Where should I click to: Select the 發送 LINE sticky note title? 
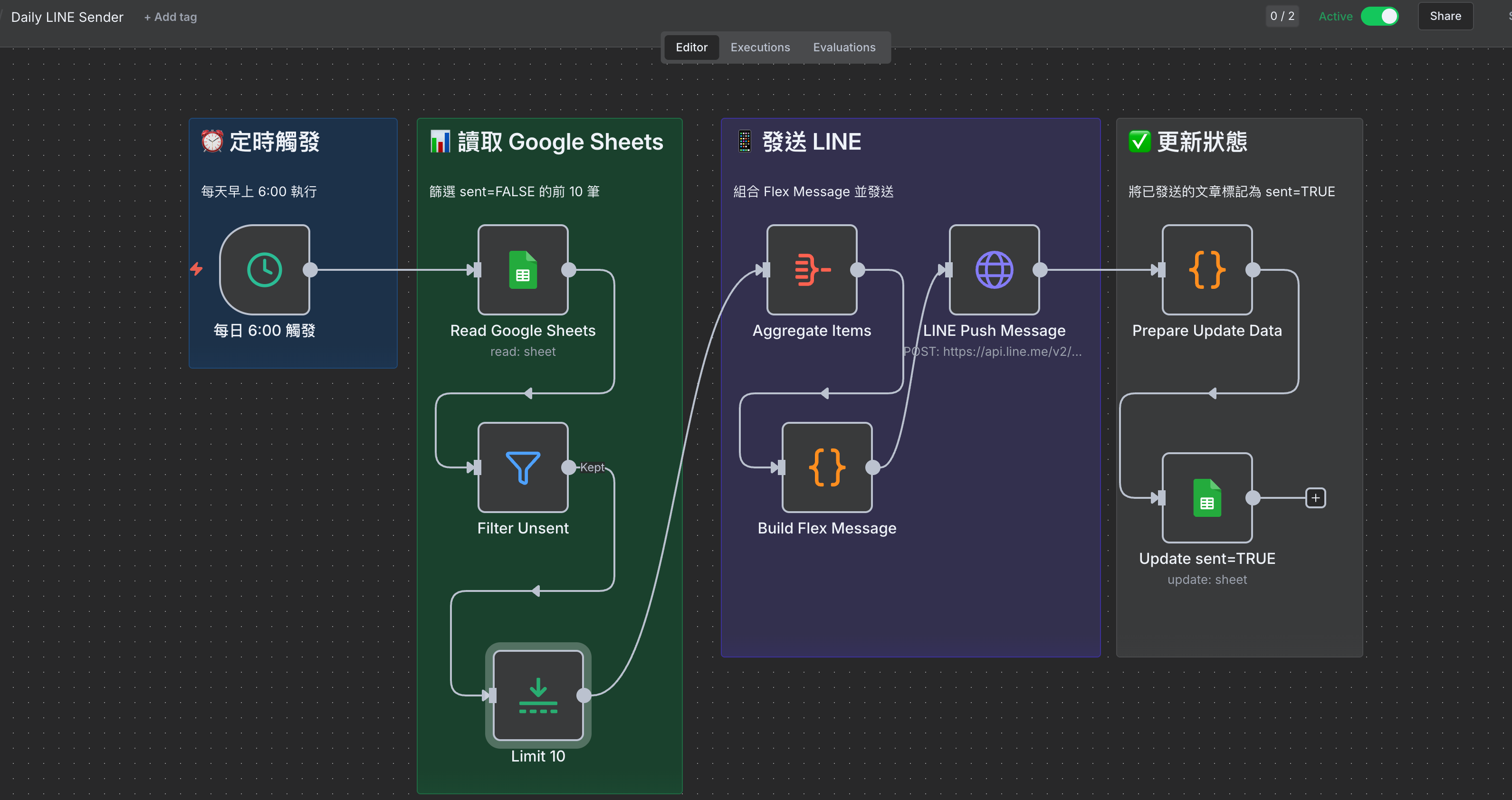pos(811,142)
